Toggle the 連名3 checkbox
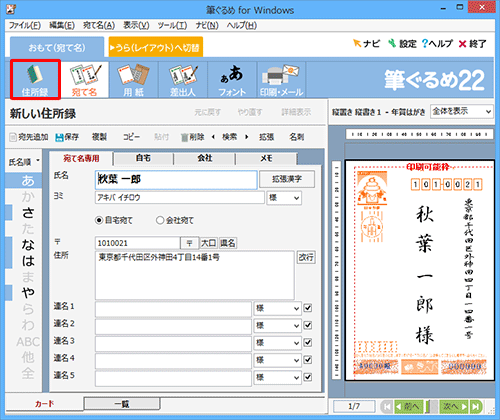The image size is (500, 420). point(308,342)
